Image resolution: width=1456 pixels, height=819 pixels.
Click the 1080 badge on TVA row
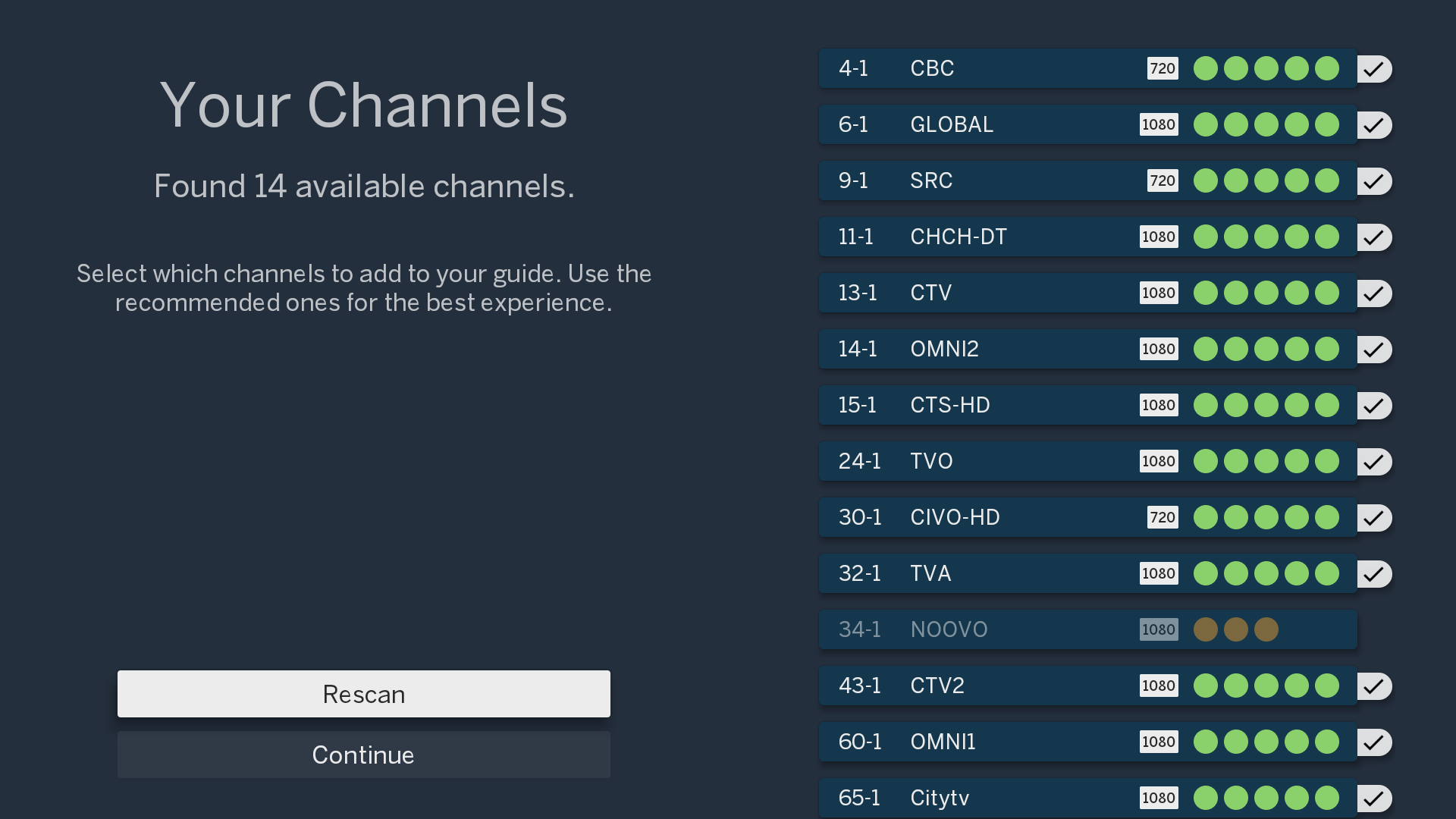coord(1159,573)
